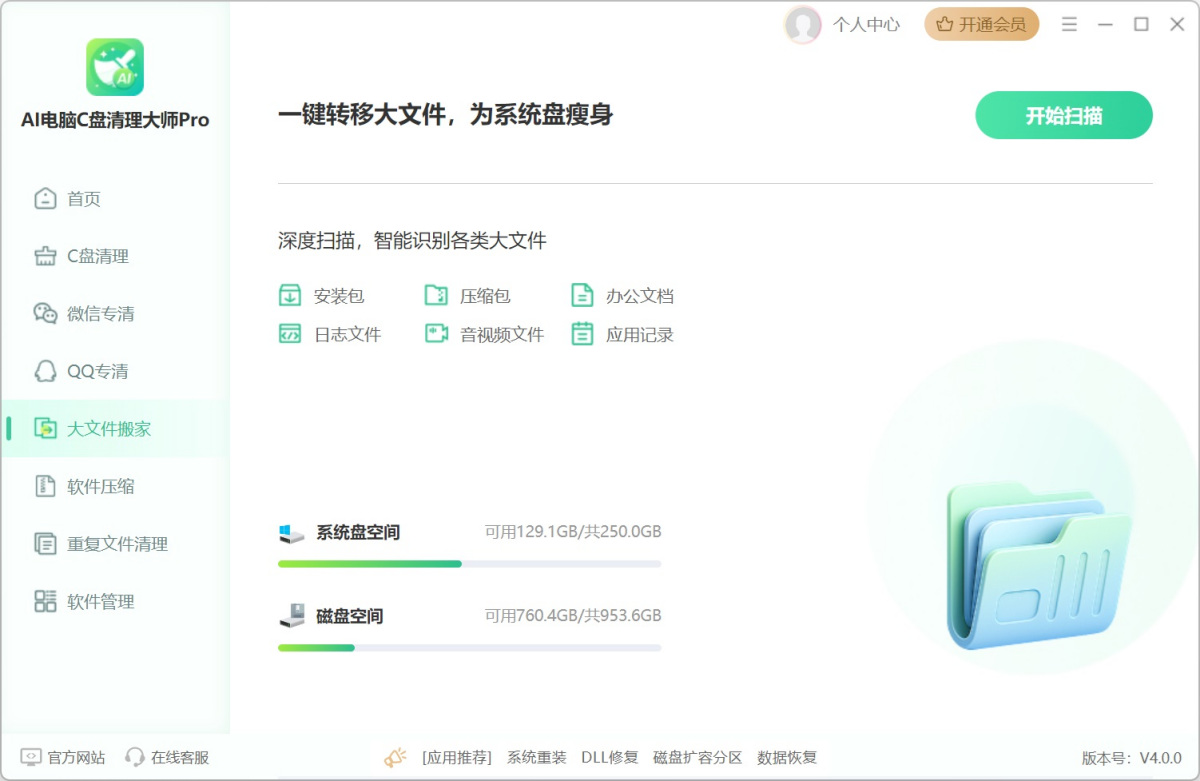Screen dimensions: 1200x781
Task: Open 个人中心 user center
Action: pyautogui.click(x=866, y=25)
